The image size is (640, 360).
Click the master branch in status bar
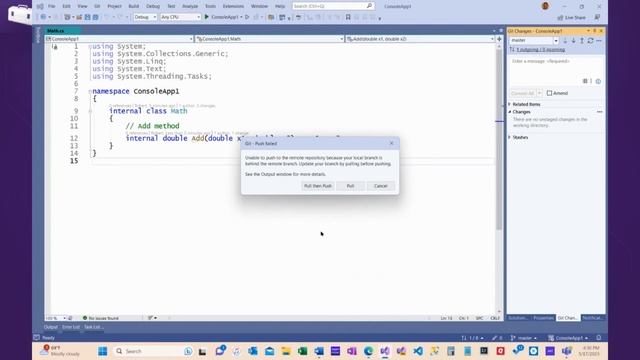pos(524,338)
